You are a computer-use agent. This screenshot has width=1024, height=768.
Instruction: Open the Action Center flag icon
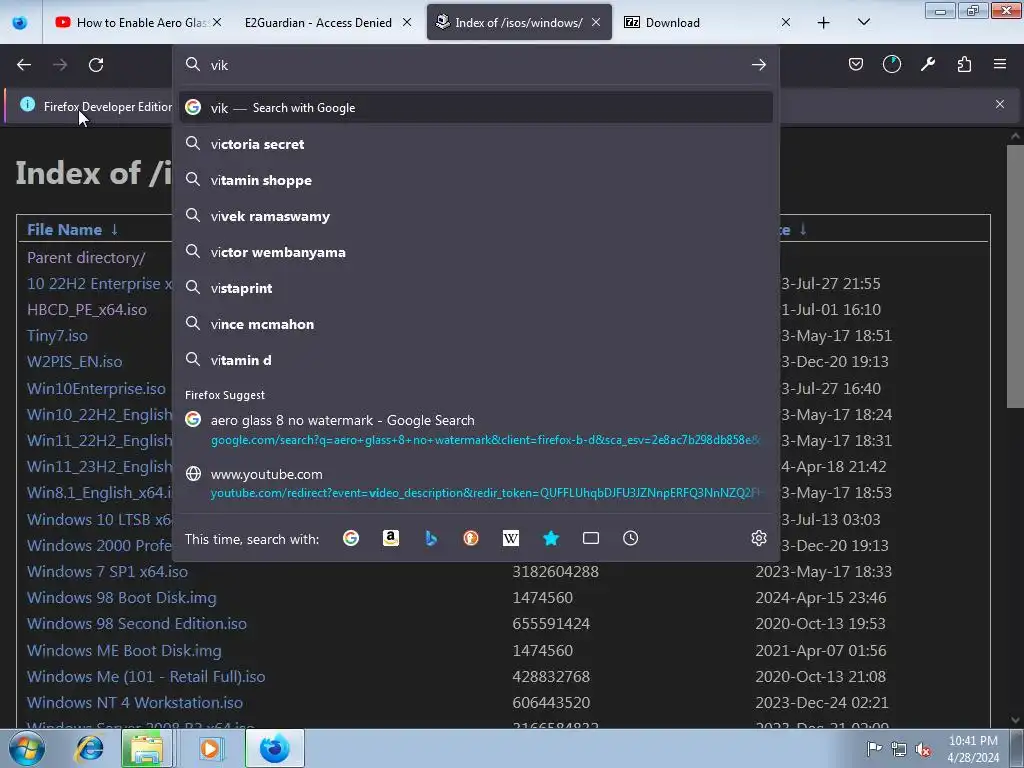(873, 749)
